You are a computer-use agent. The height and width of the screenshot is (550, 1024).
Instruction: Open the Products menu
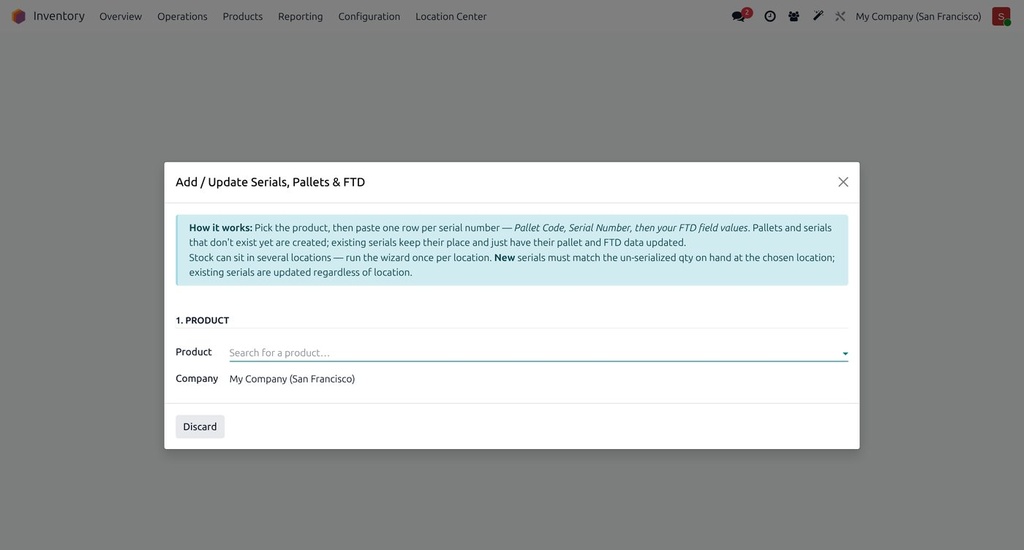click(242, 16)
